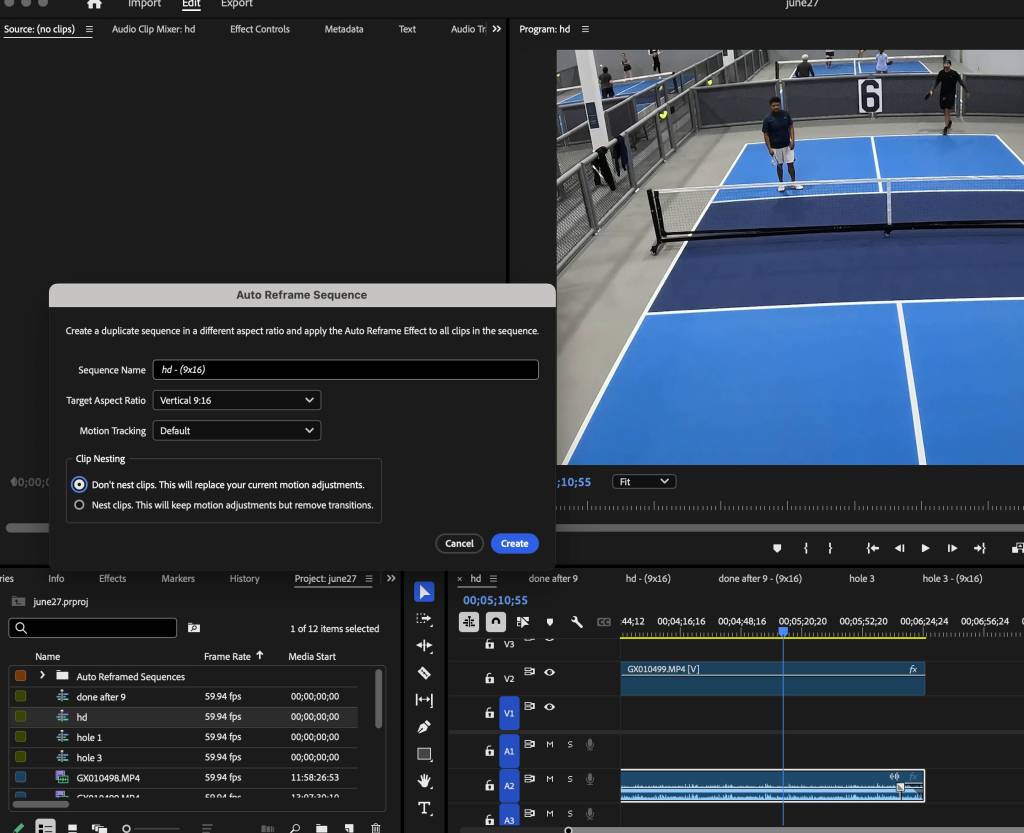This screenshot has height=833, width=1024.
Task: Show more Source panel tabs chevron
Action: pos(497,29)
